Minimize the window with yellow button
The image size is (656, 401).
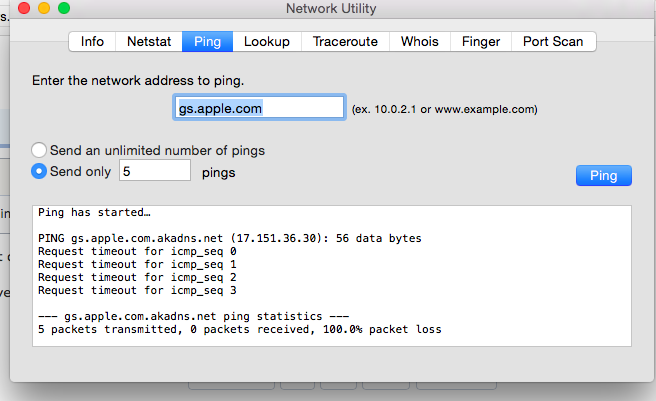pos(44,8)
